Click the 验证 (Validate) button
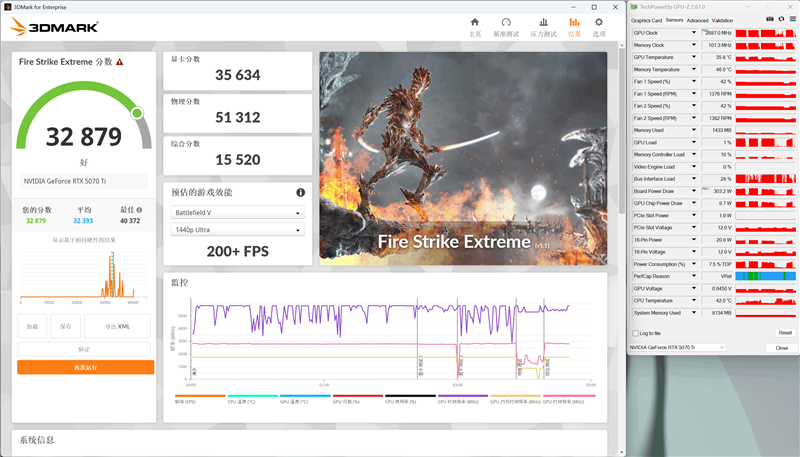 tap(84, 349)
